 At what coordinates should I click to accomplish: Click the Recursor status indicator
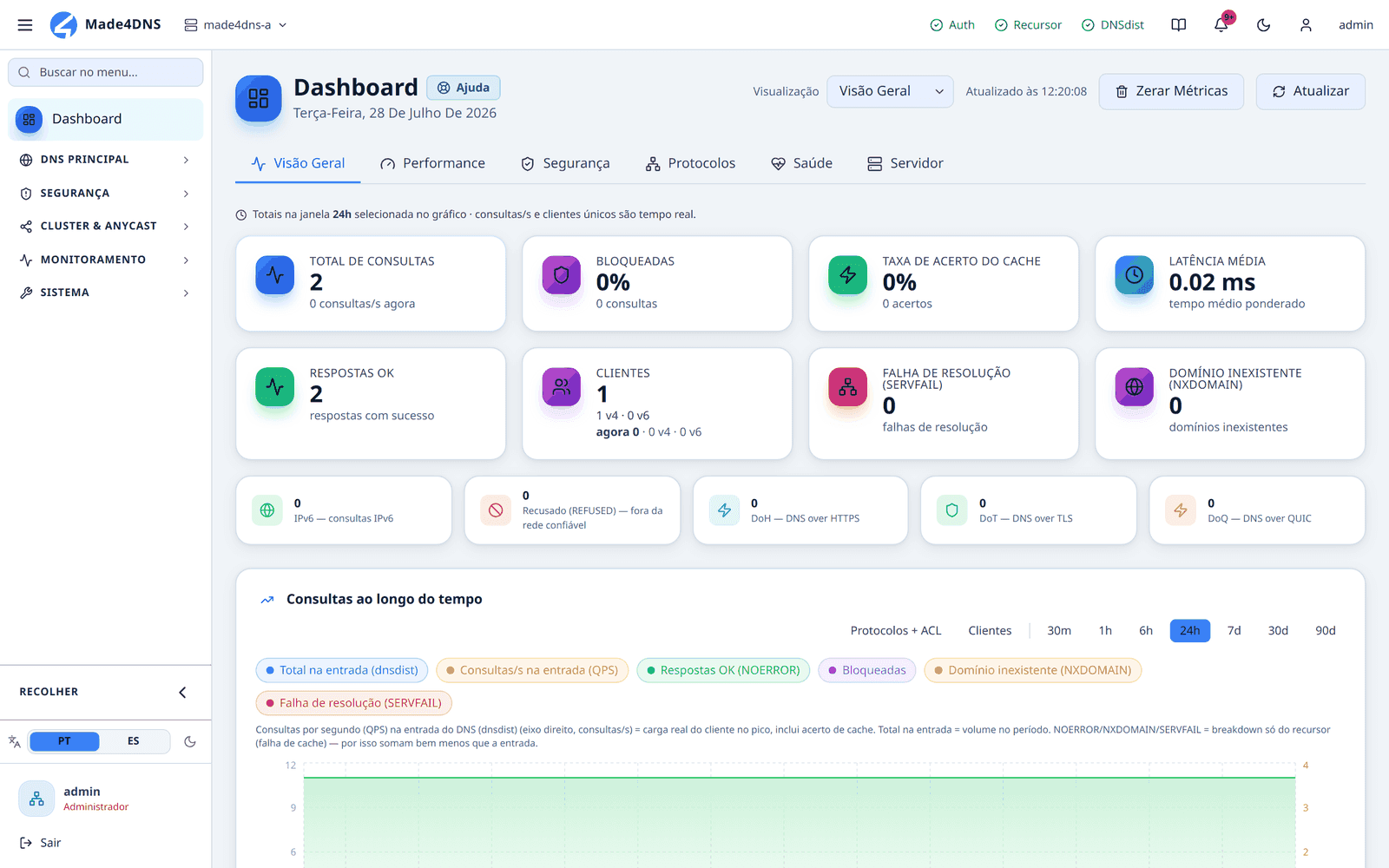point(1028,25)
